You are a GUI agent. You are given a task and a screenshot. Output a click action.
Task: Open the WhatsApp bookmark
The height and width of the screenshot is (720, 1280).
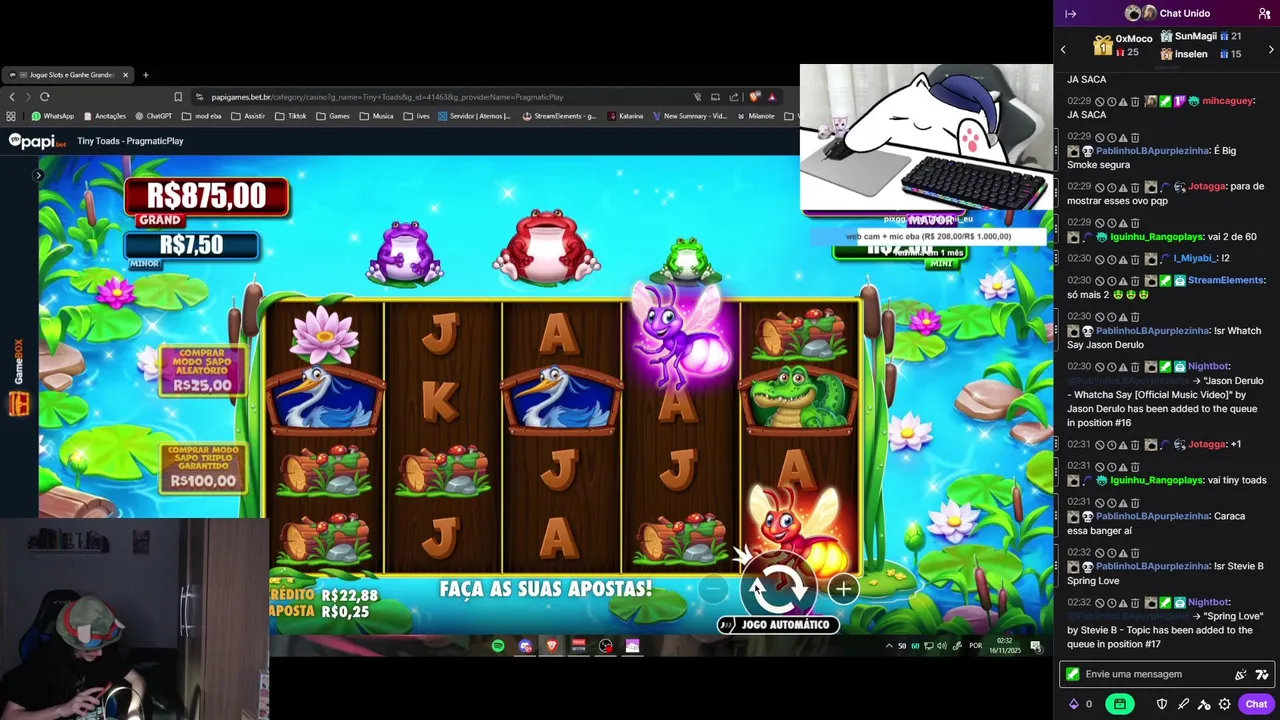tap(53, 116)
